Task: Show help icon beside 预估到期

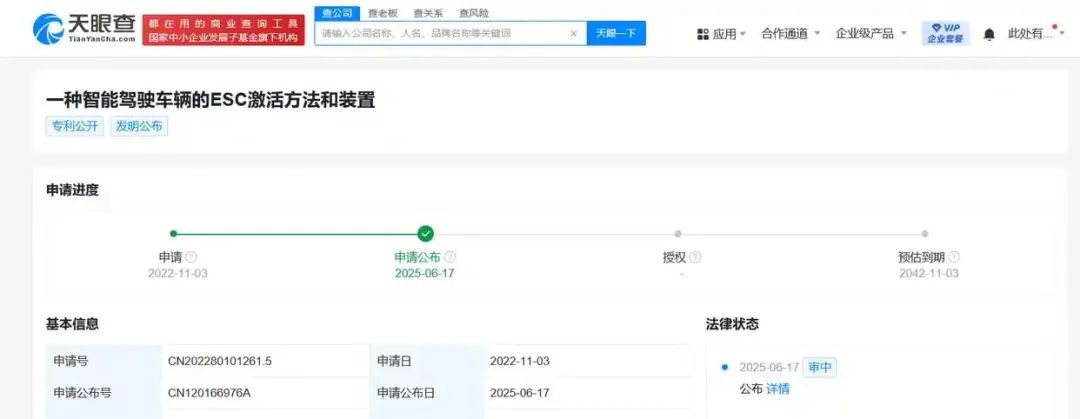Action: pyautogui.click(x=954, y=257)
